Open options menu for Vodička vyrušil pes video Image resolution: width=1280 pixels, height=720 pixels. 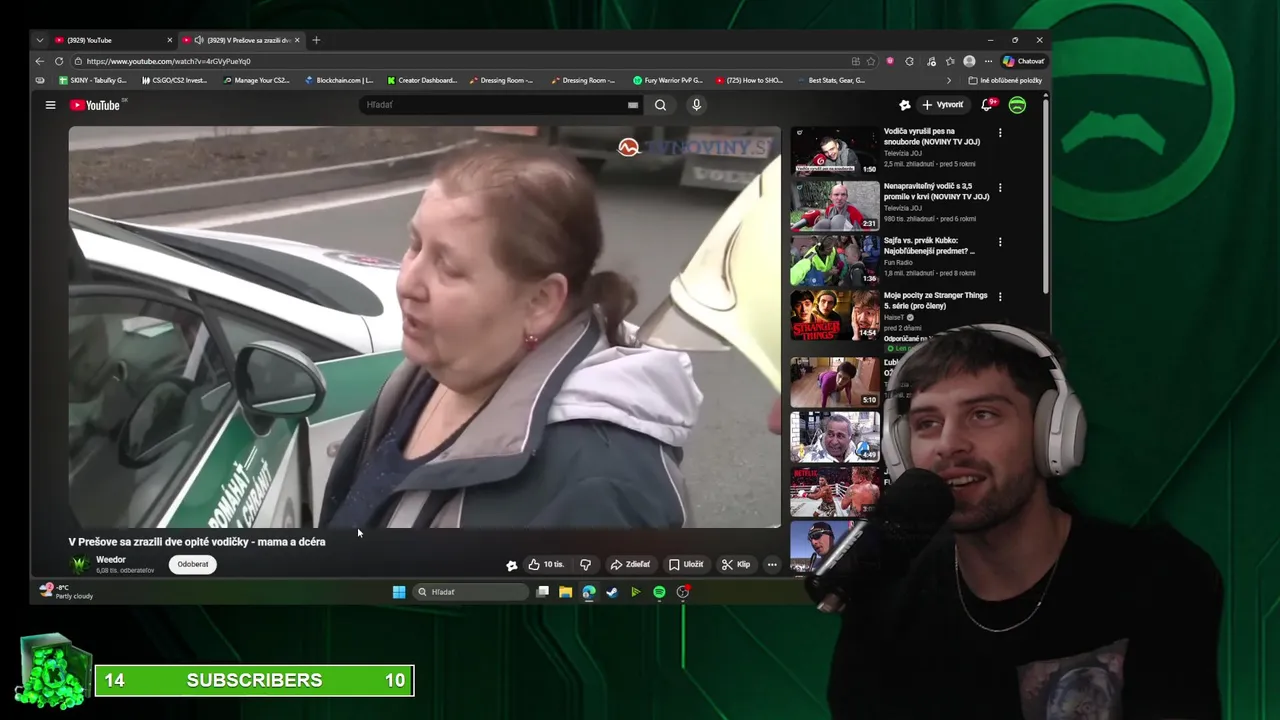click(1000, 133)
